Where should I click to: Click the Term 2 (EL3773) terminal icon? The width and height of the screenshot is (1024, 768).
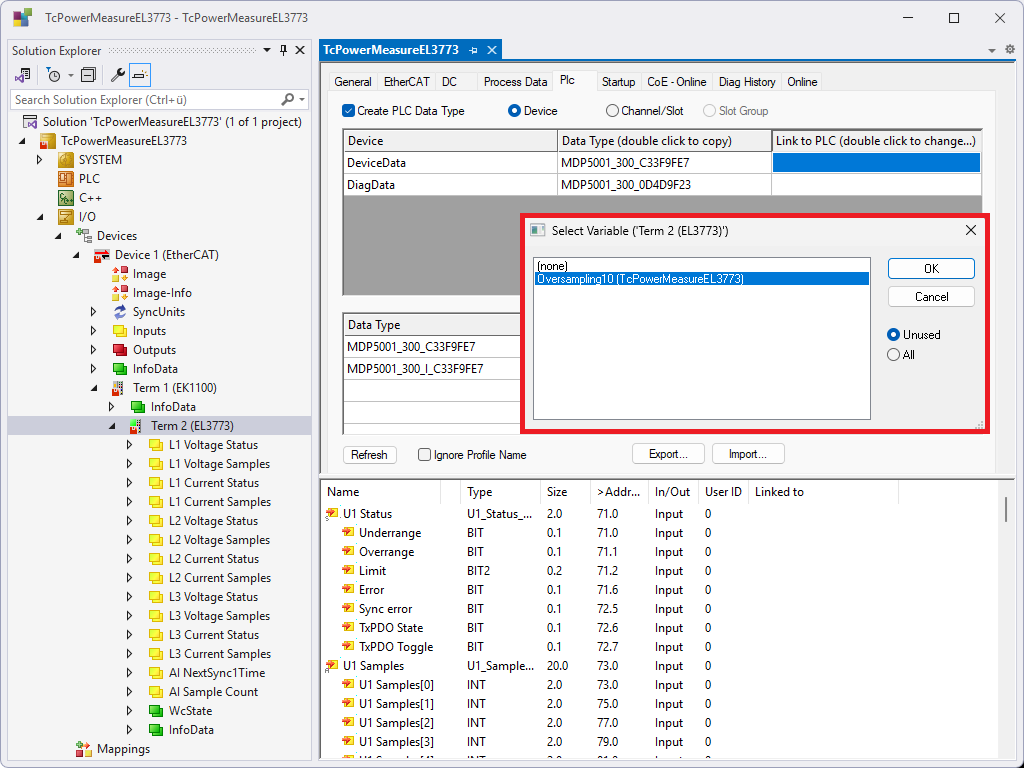point(136,426)
